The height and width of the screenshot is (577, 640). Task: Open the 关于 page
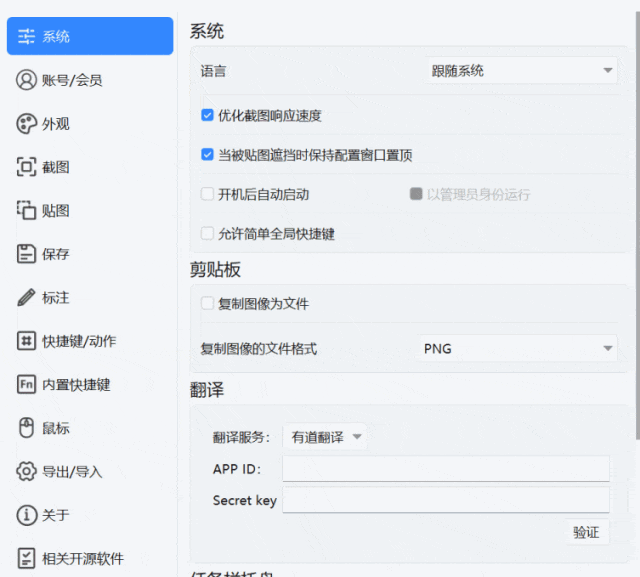(x=90, y=515)
